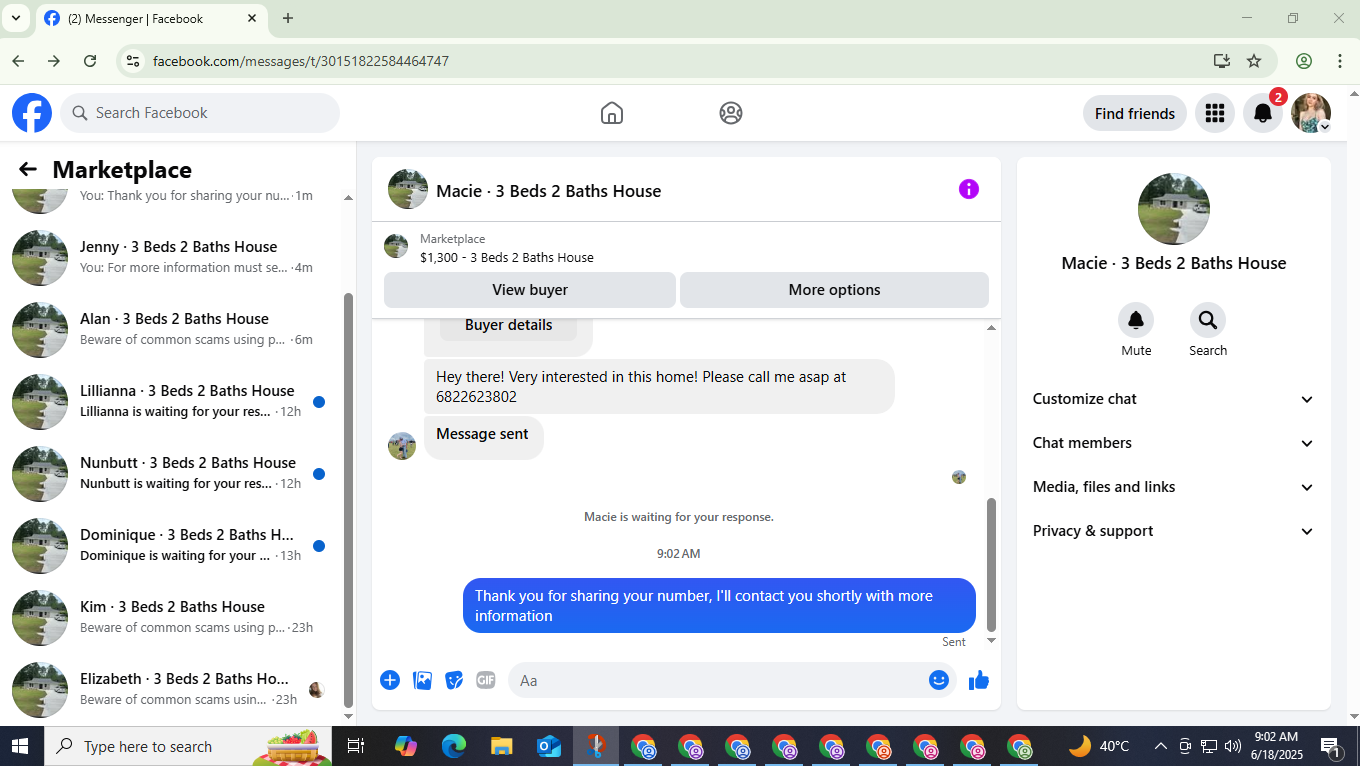Open Task View on the taskbar
This screenshot has height=766, width=1360.
355,746
